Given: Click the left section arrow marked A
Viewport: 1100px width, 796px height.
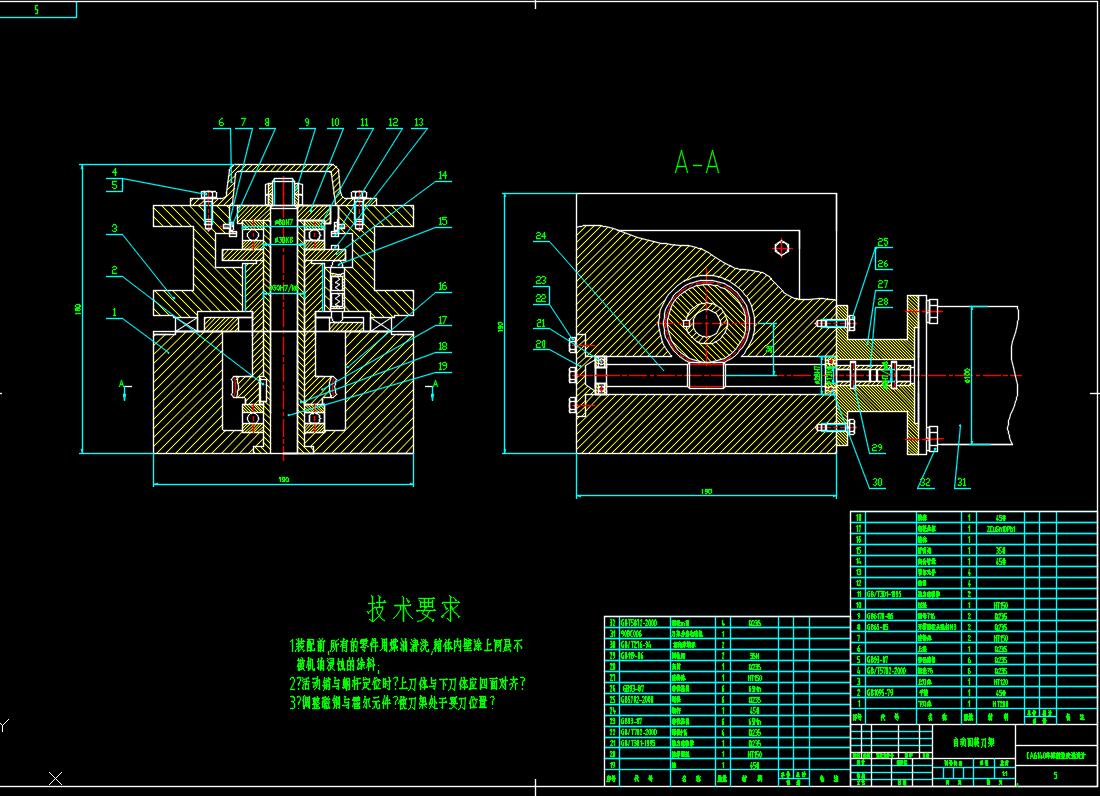Looking at the screenshot, I should [x=123, y=390].
